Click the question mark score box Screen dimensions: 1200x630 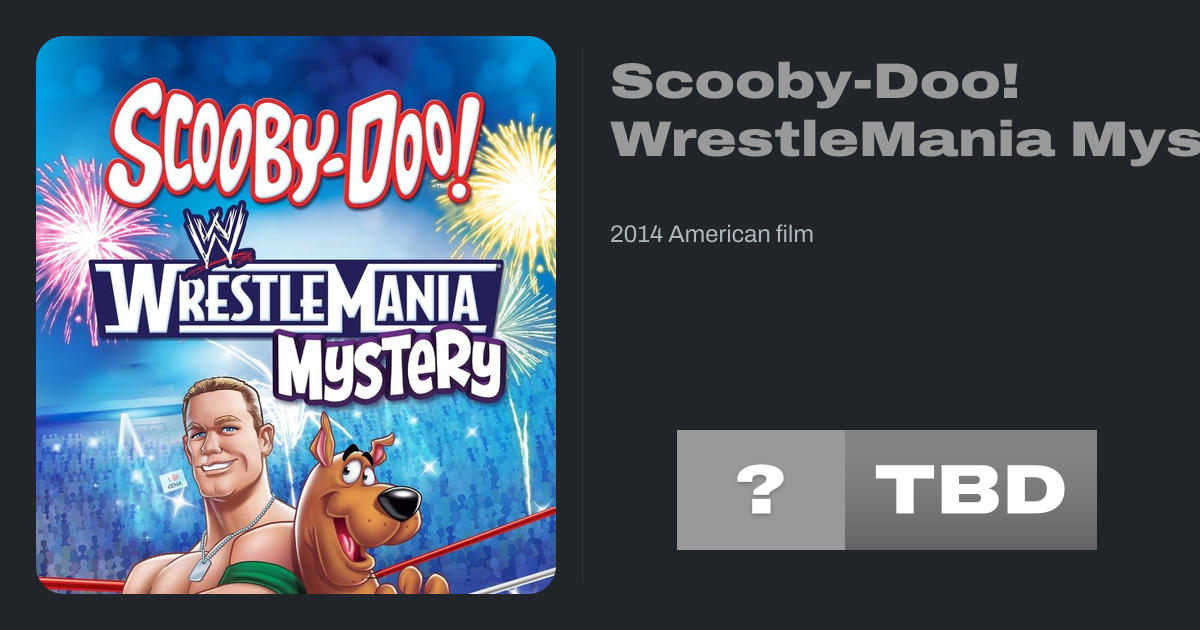[760, 490]
